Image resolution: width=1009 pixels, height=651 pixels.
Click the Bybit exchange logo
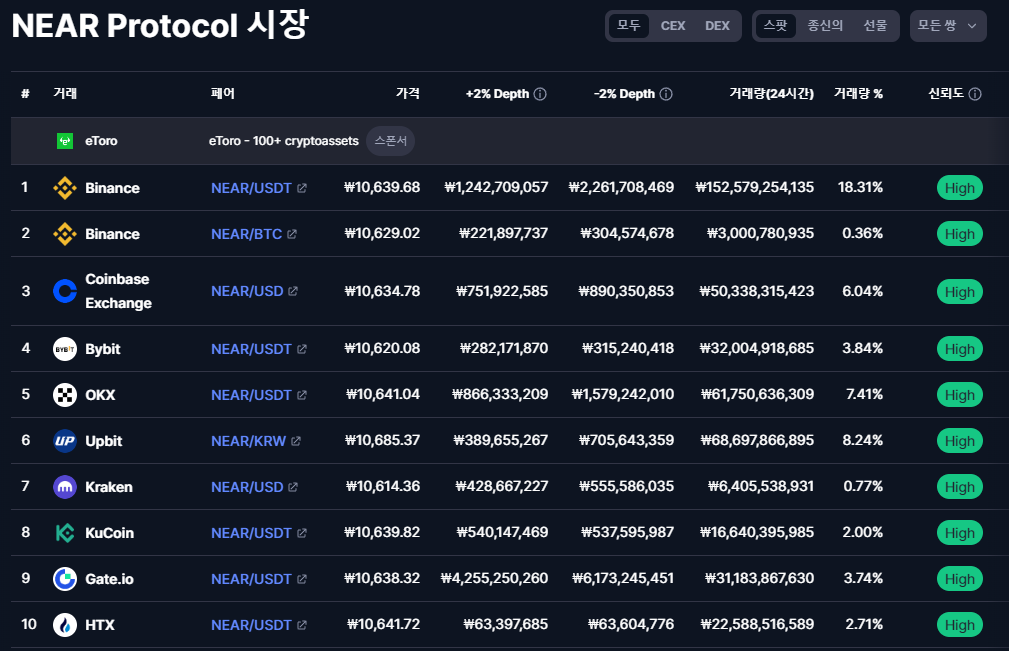tap(65, 349)
